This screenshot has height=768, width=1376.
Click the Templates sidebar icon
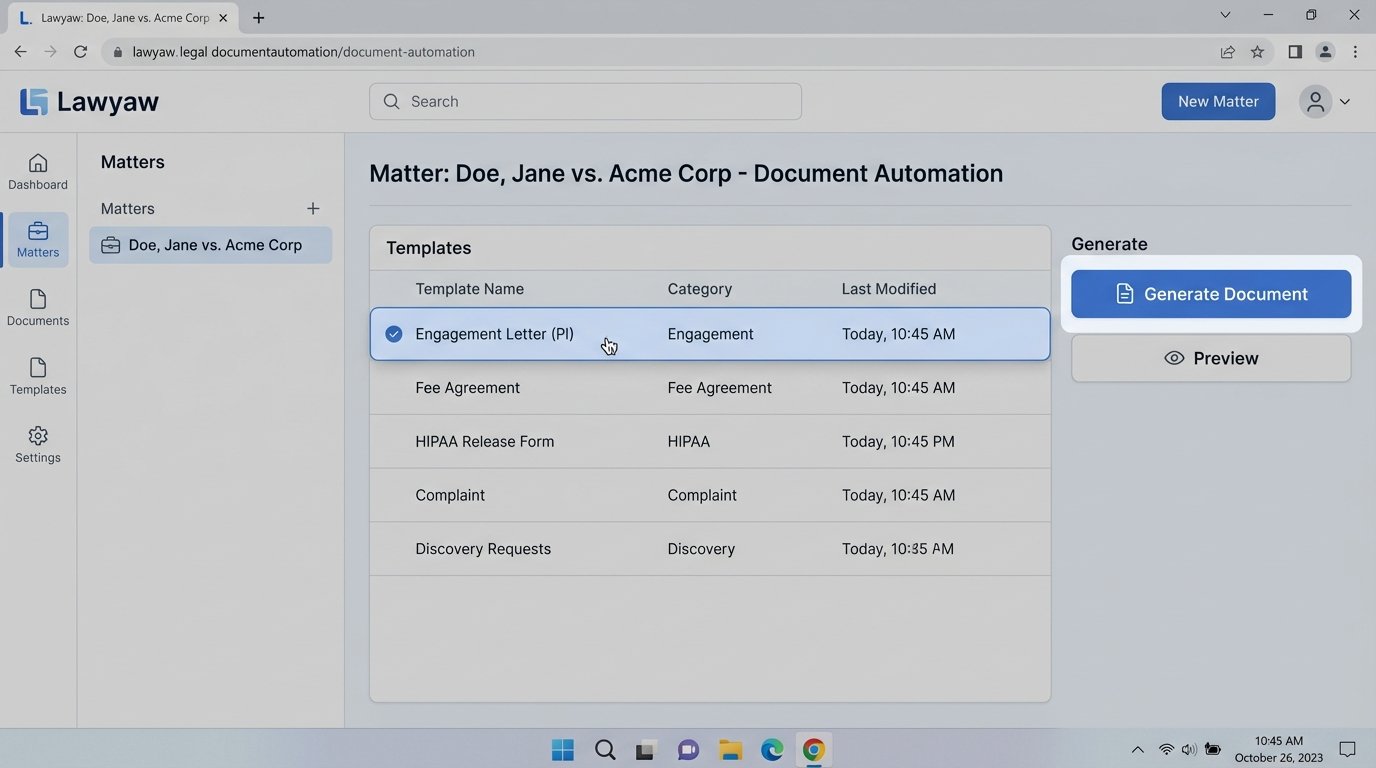click(x=37, y=375)
